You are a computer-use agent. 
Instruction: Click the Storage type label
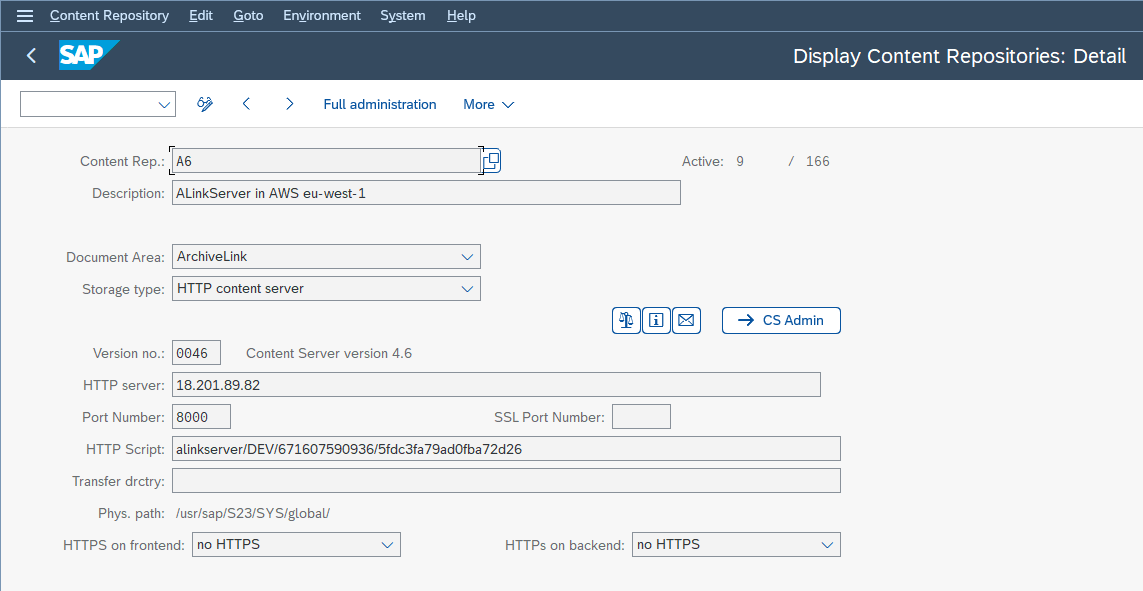point(123,289)
